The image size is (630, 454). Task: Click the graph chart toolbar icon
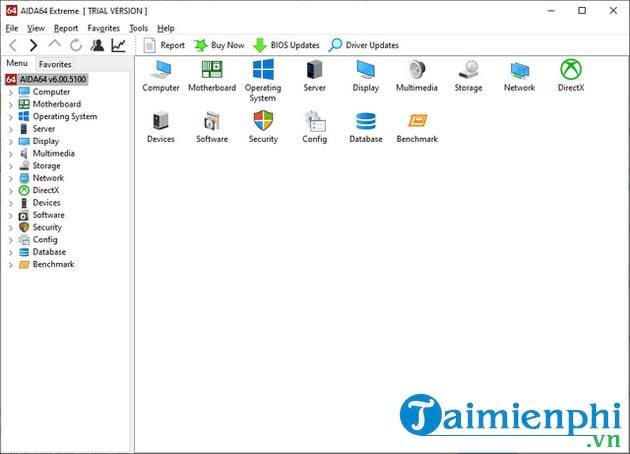[x=119, y=45]
